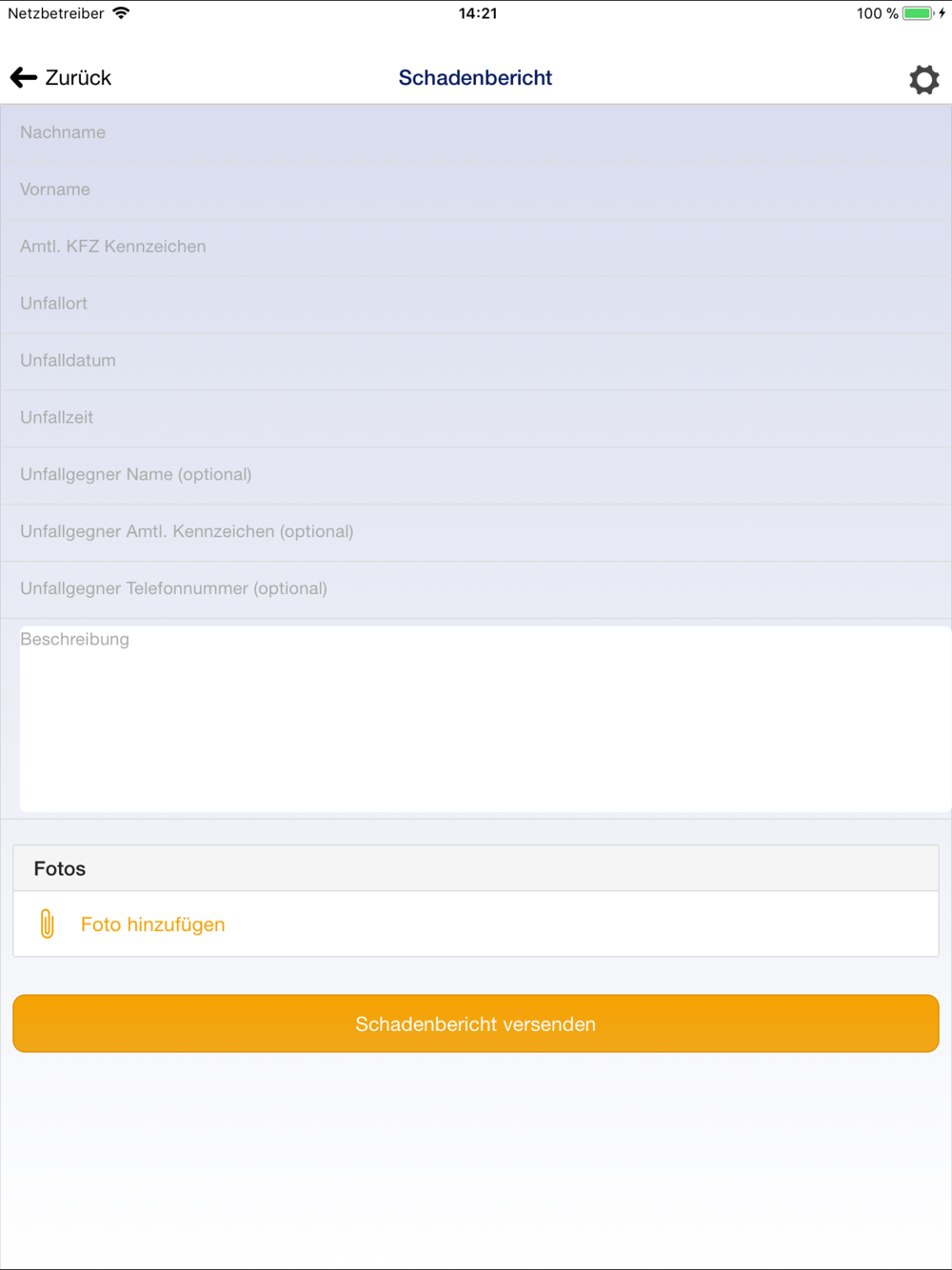Tap the battery indicator icon

917,13
